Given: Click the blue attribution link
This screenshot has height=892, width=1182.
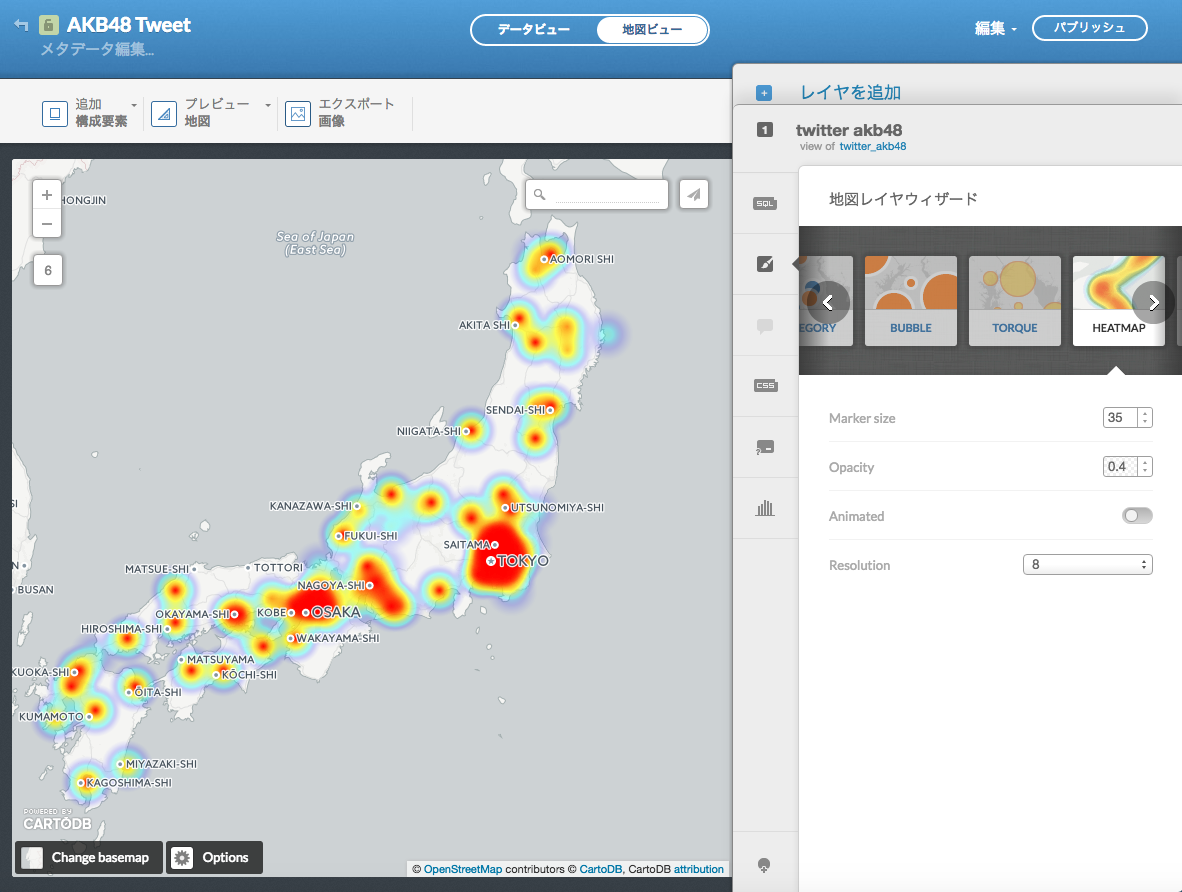Looking at the screenshot, I should [x=699, y=869].
